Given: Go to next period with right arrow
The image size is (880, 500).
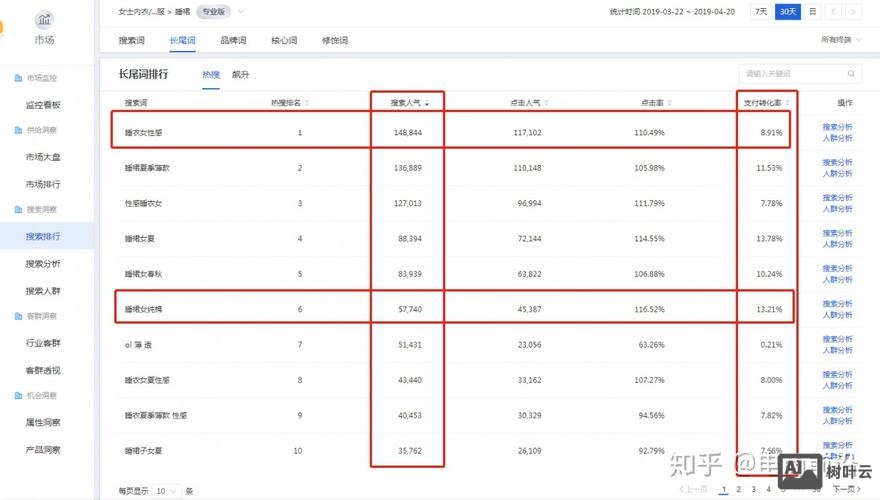Looking at the screenshot, I should pos(854,11).
